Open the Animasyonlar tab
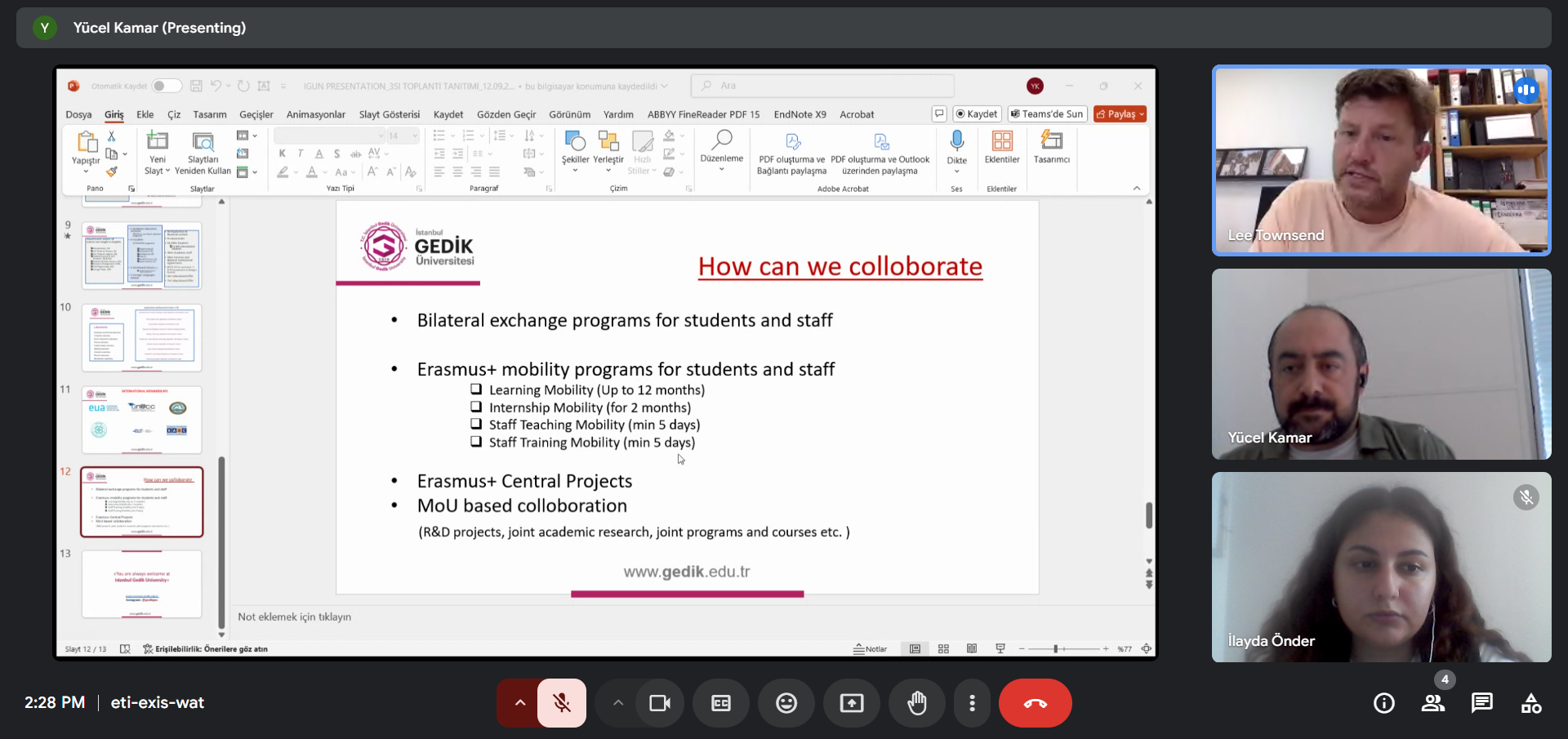The width and height of the screenshot is (1568, 739). (316, 114)
